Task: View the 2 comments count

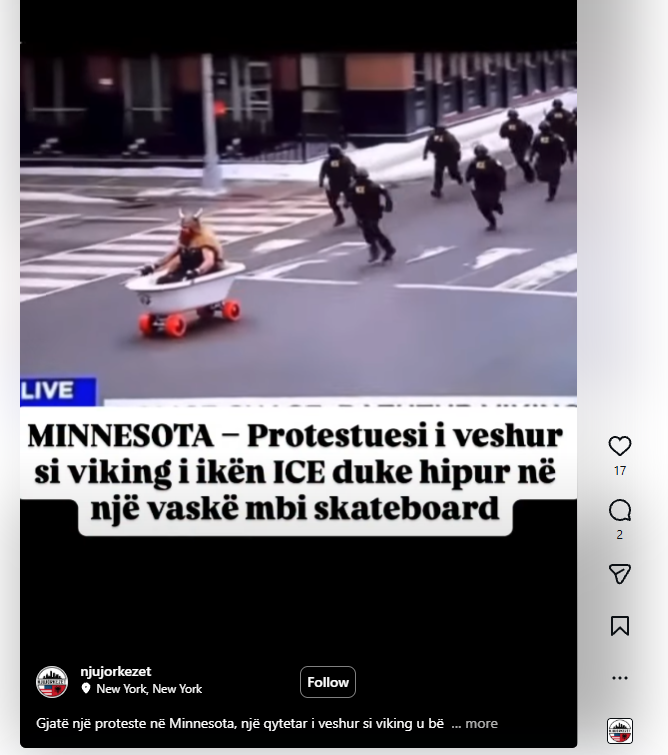Action: pyautogui.click(x=619, y=534)
